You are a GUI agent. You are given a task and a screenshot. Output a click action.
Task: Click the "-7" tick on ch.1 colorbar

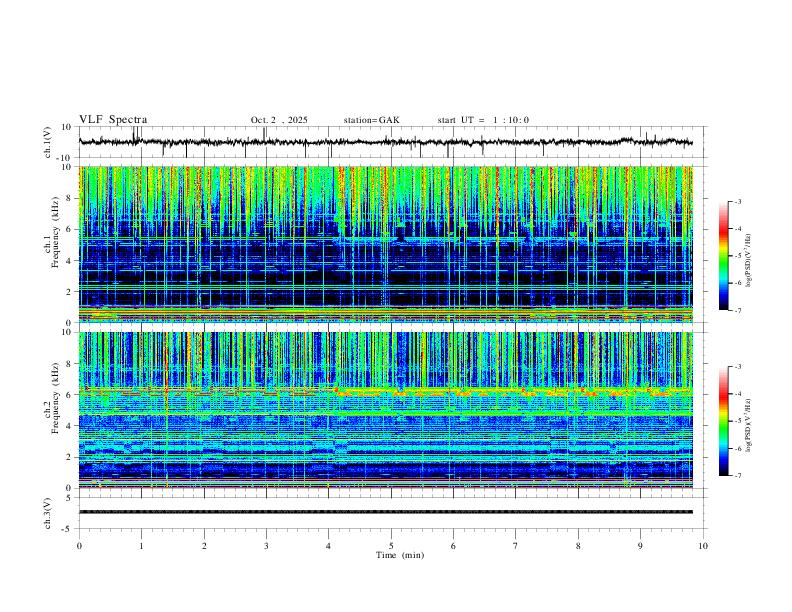(x=738, y=311)
